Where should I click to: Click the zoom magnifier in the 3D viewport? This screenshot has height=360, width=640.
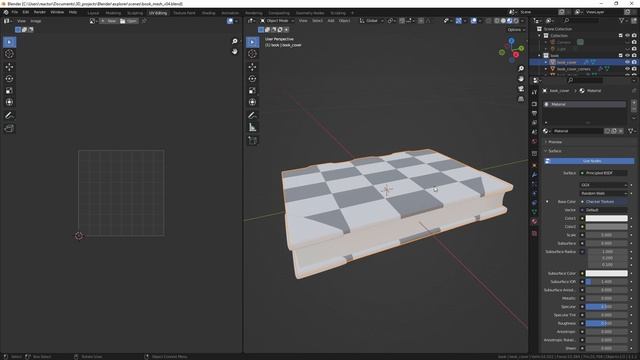pyautogui.click(x=521, y=69)
